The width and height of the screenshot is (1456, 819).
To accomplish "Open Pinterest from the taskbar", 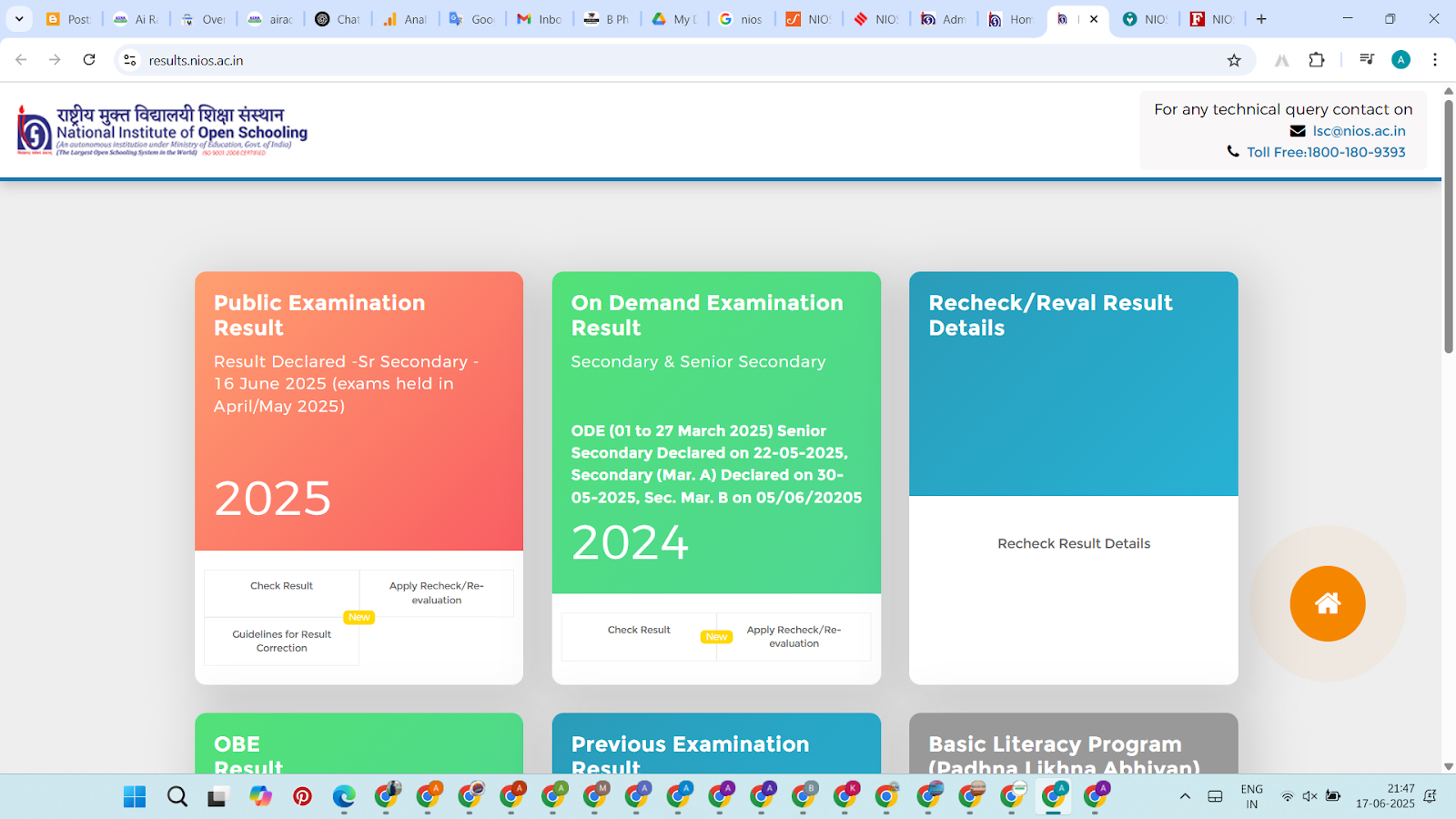I will click(x=302, y=797).
